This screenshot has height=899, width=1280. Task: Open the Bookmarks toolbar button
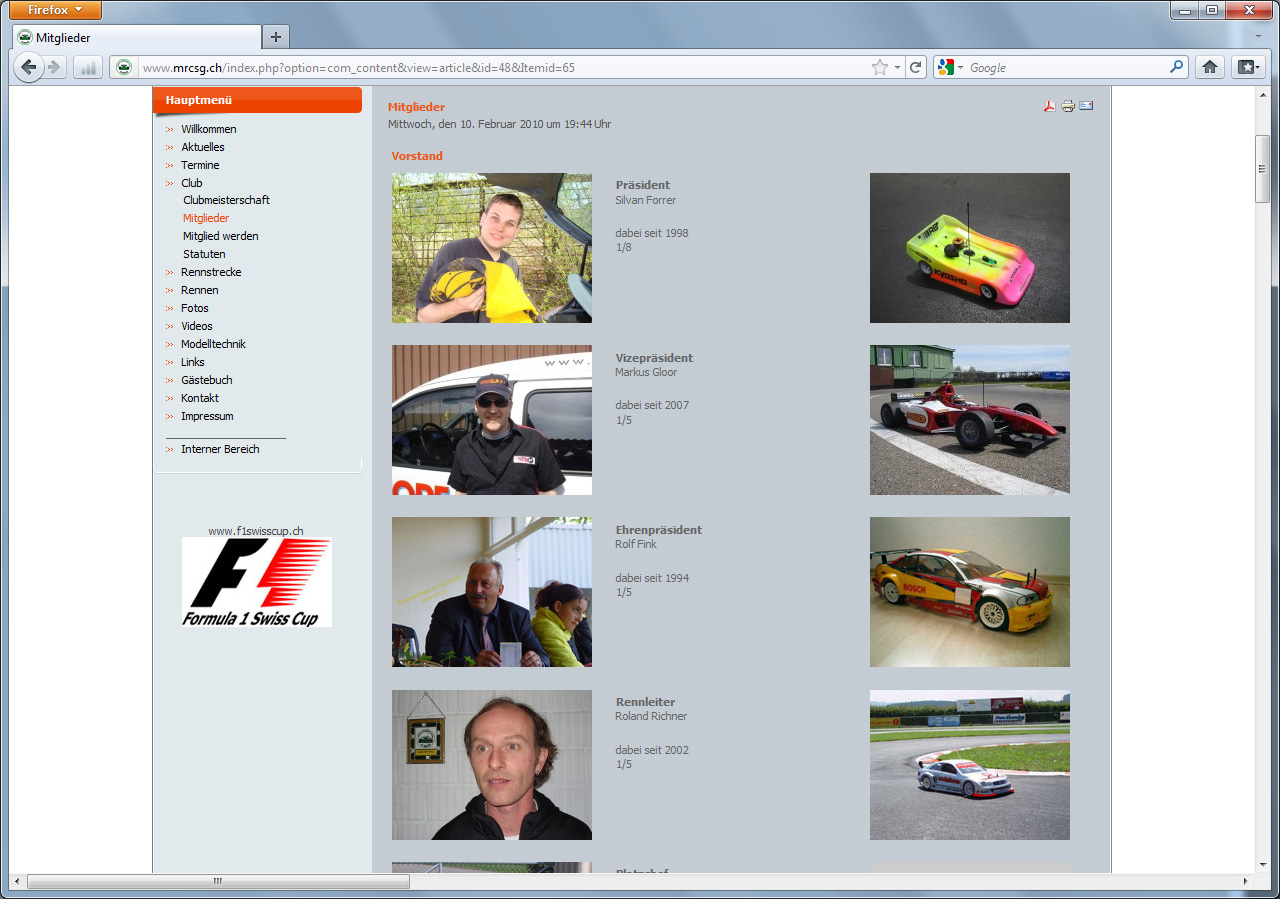(x=1248, y=67)
